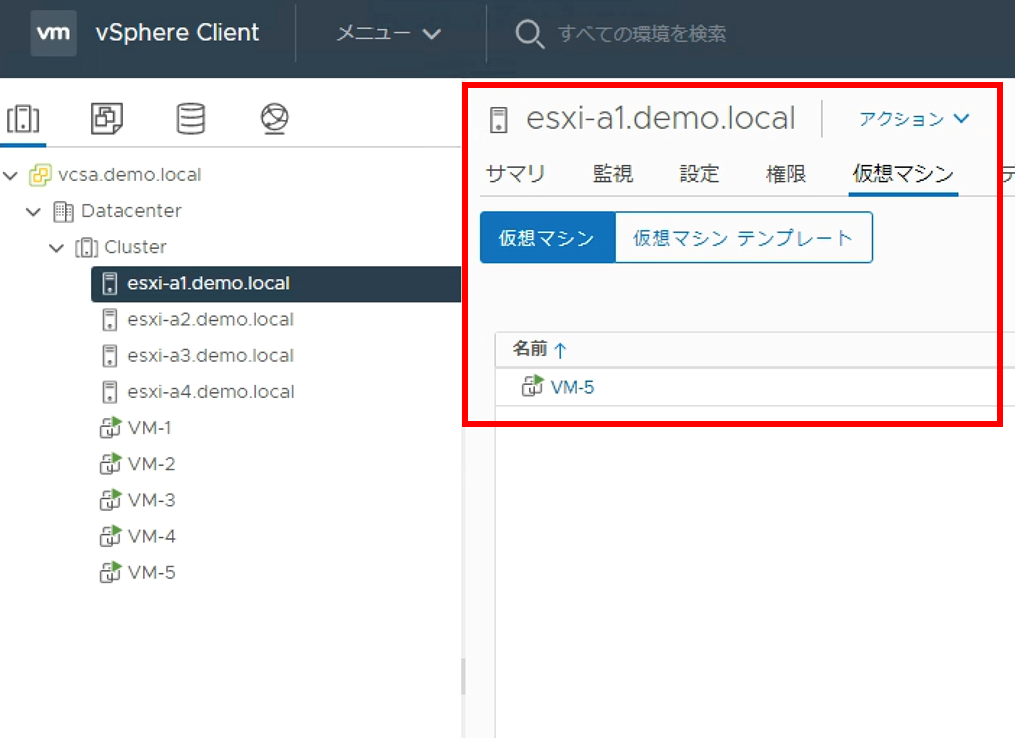Select VM-4 in the inventory tree
The height and width of the screenshot is (738, 1015).
(151, 537)
